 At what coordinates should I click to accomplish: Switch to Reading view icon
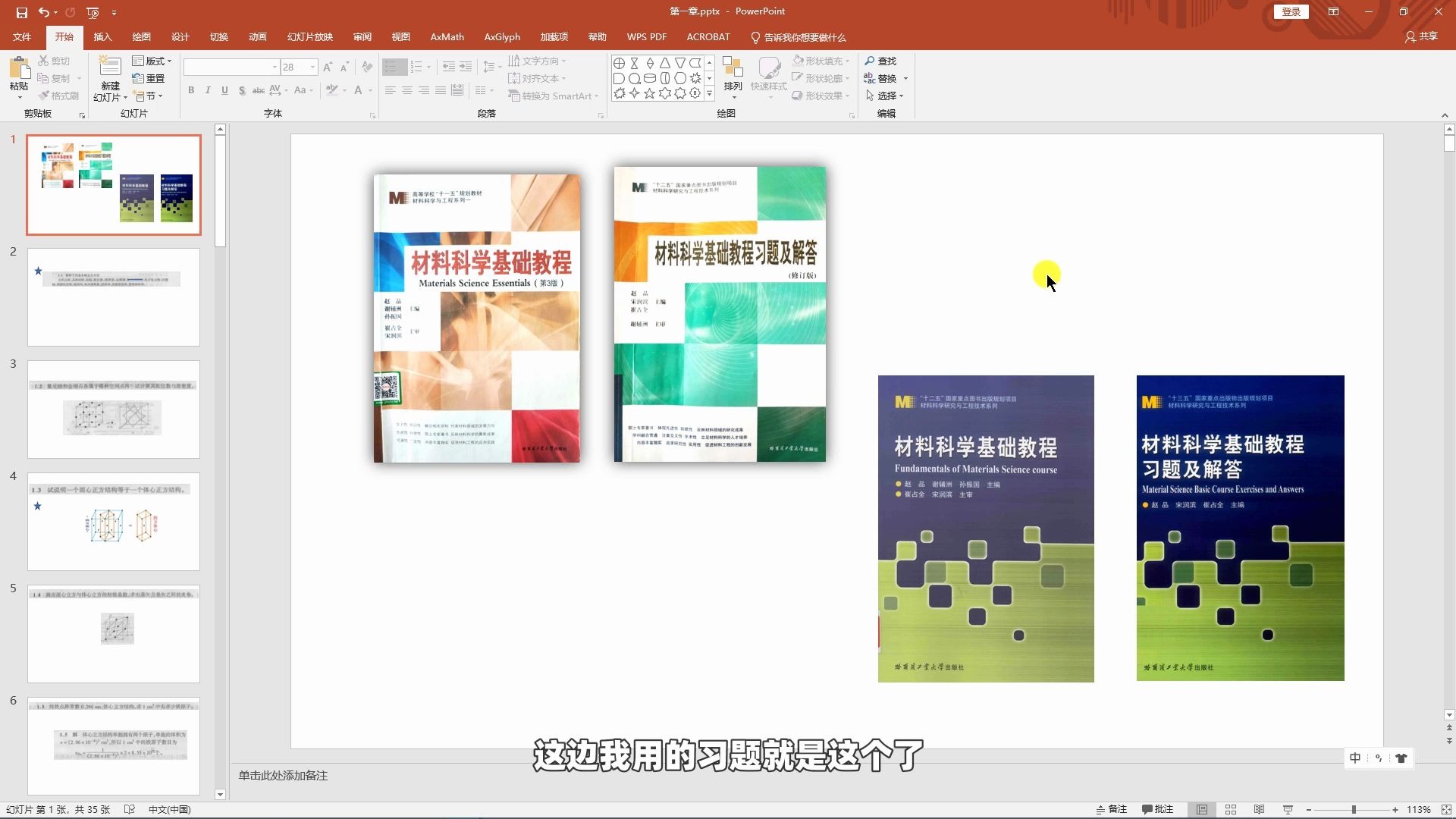click(1259, 809)
